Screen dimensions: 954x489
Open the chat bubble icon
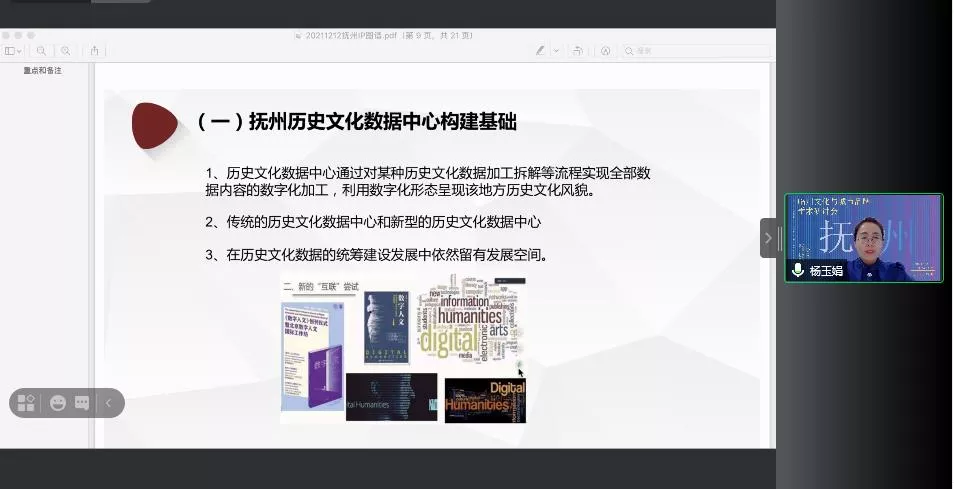(x=82, y=403)
